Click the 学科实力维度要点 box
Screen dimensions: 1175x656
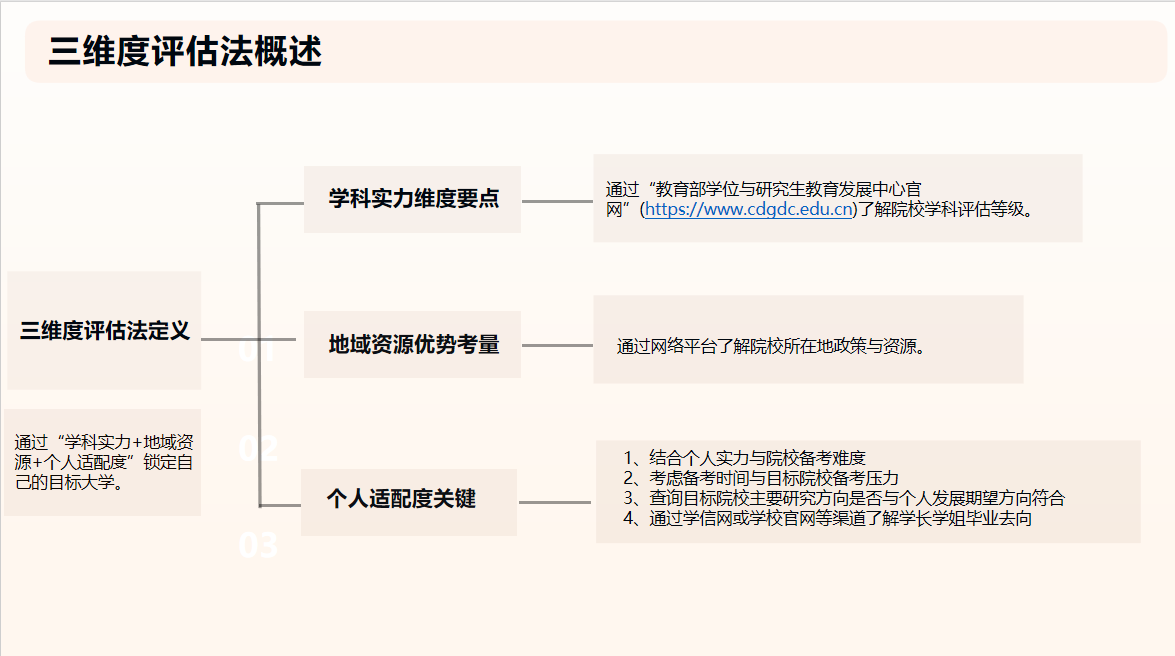[413, 199]
